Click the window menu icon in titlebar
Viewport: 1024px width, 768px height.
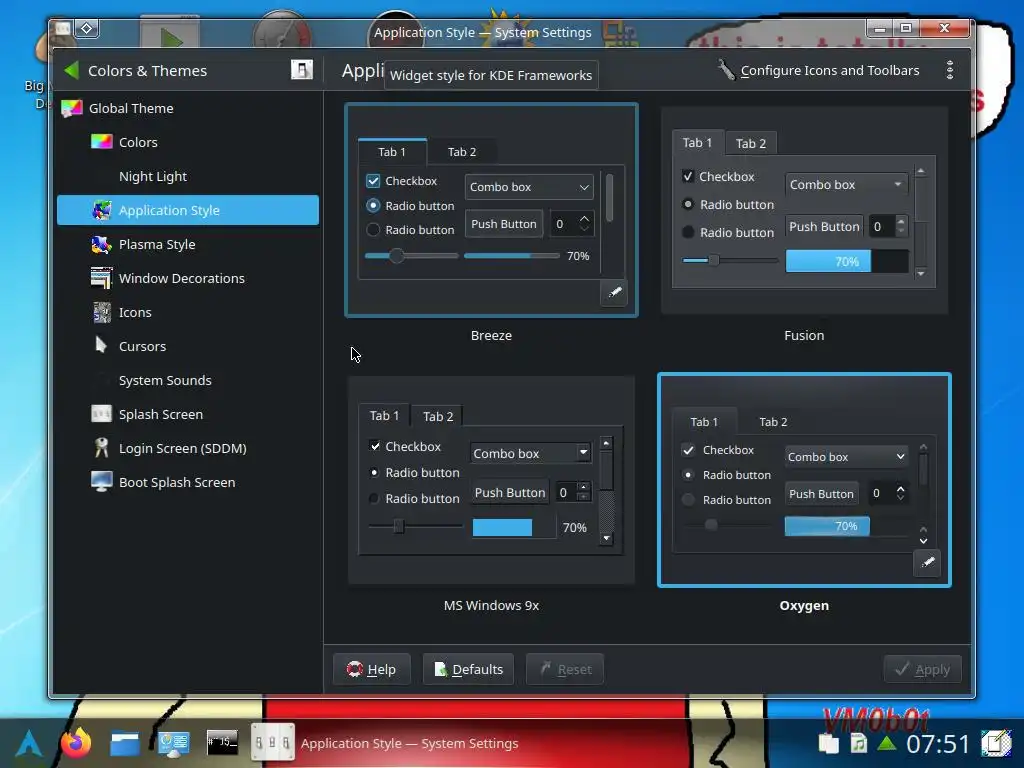click(63, 28)
